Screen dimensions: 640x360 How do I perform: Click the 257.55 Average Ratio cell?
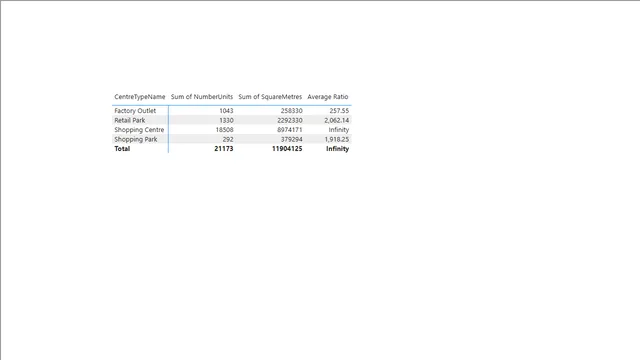point(339,111)
